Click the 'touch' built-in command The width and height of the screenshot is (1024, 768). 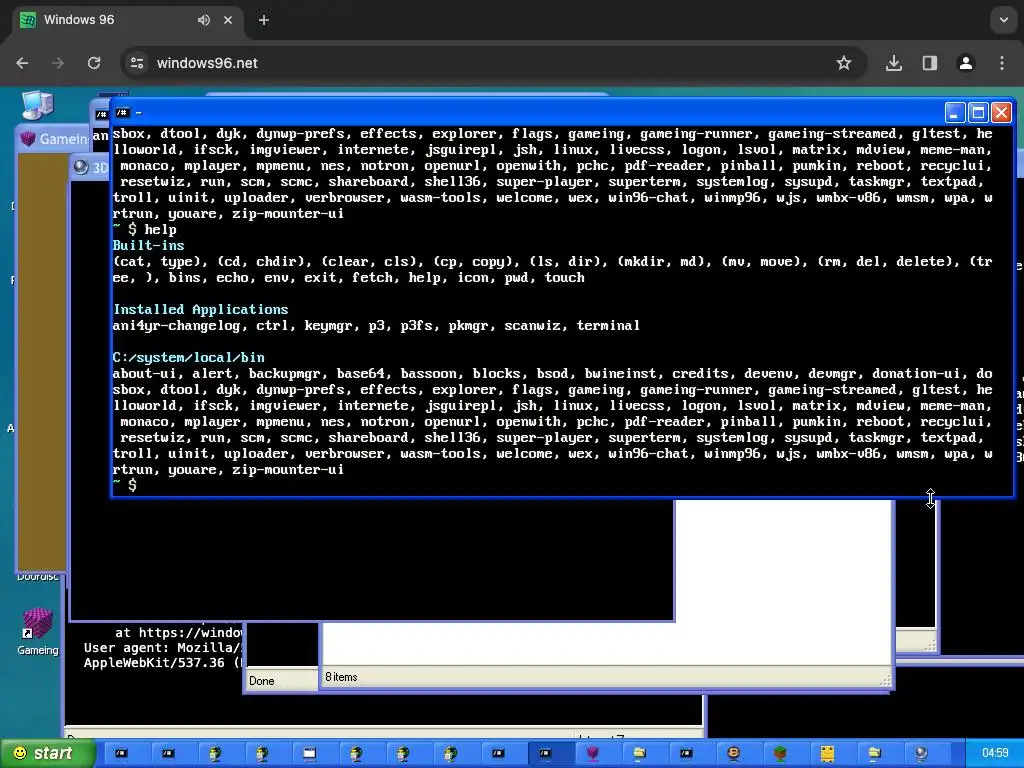pos(564,278)
